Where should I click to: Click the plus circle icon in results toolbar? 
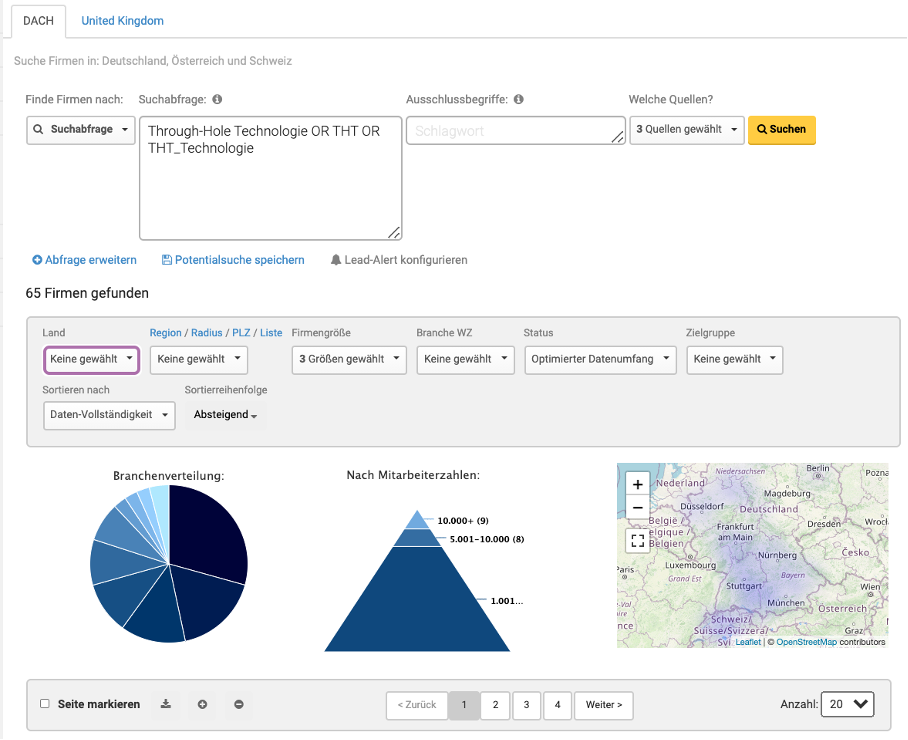pos(202,704)
